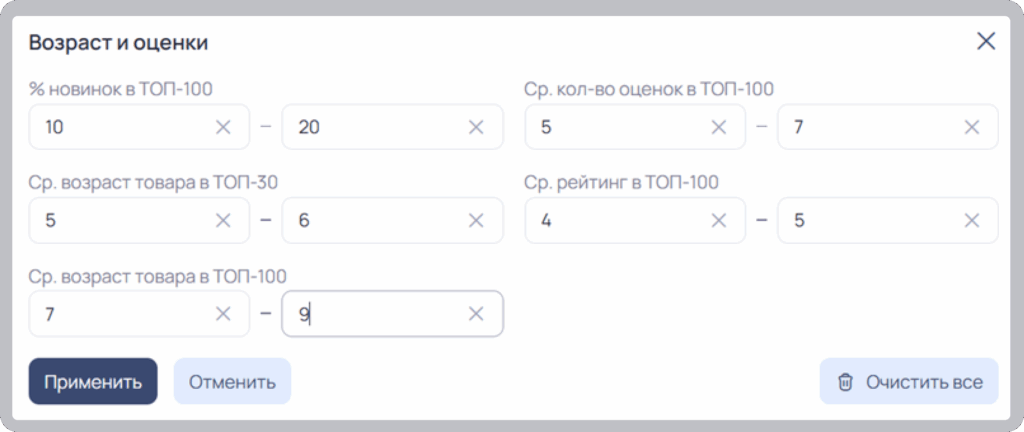This screenshot has height=432, width=1024.
Task: Clear the maximum % новинок value of 20
Action: [x=476, y=127]
